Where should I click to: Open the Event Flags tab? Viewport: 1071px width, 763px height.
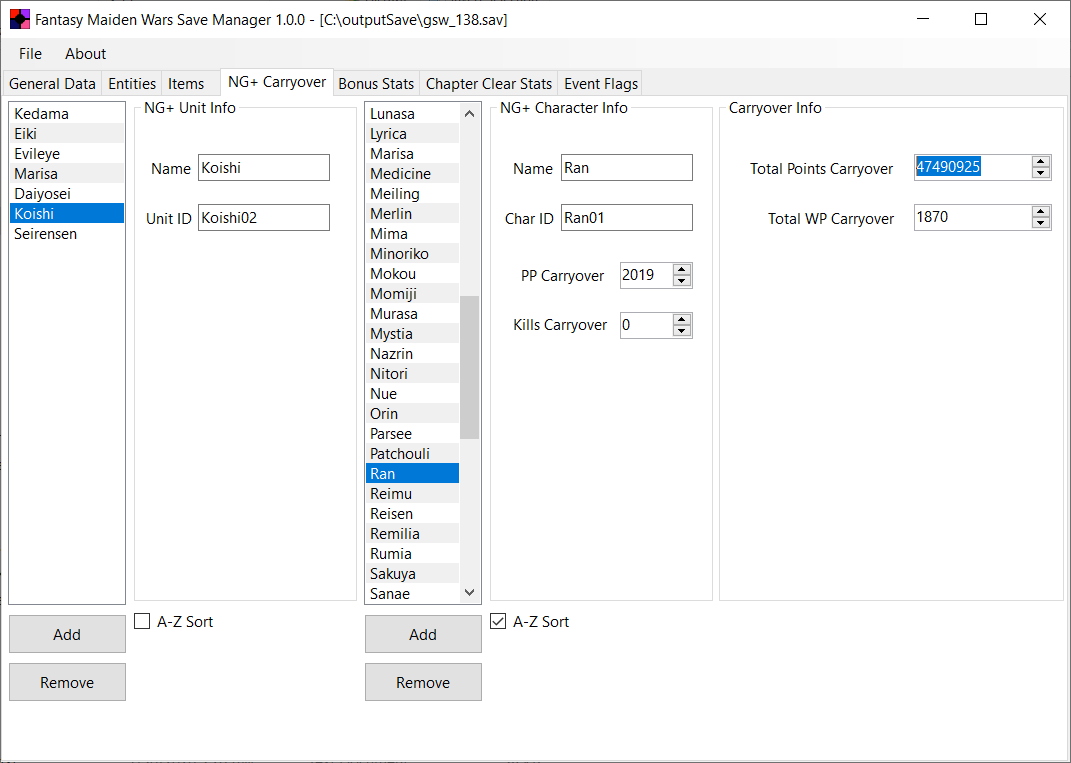tap(601, 83)
